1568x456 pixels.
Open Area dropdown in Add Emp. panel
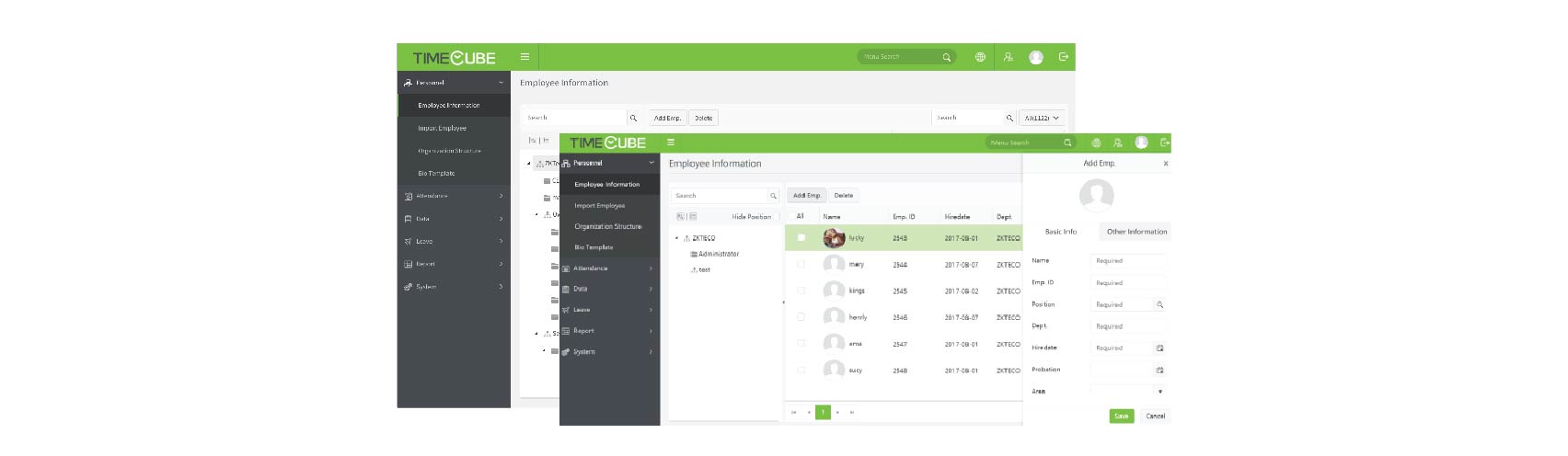point(1159,392)
